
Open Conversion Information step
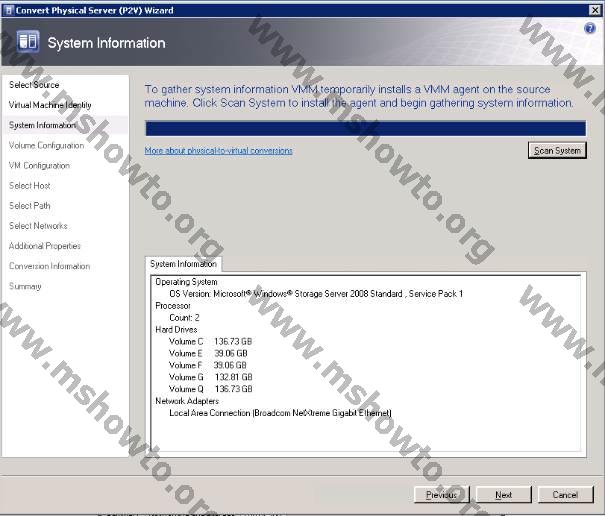pos(49,266)
